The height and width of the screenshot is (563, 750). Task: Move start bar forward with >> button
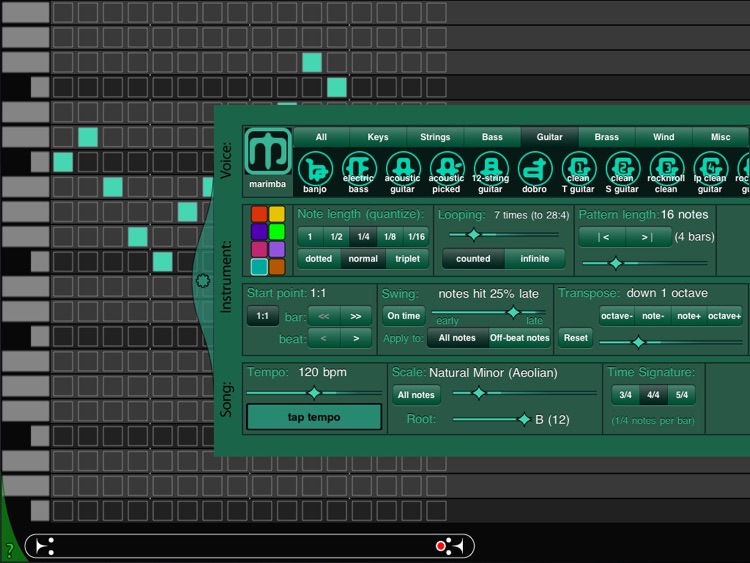[x=356, y=317]
